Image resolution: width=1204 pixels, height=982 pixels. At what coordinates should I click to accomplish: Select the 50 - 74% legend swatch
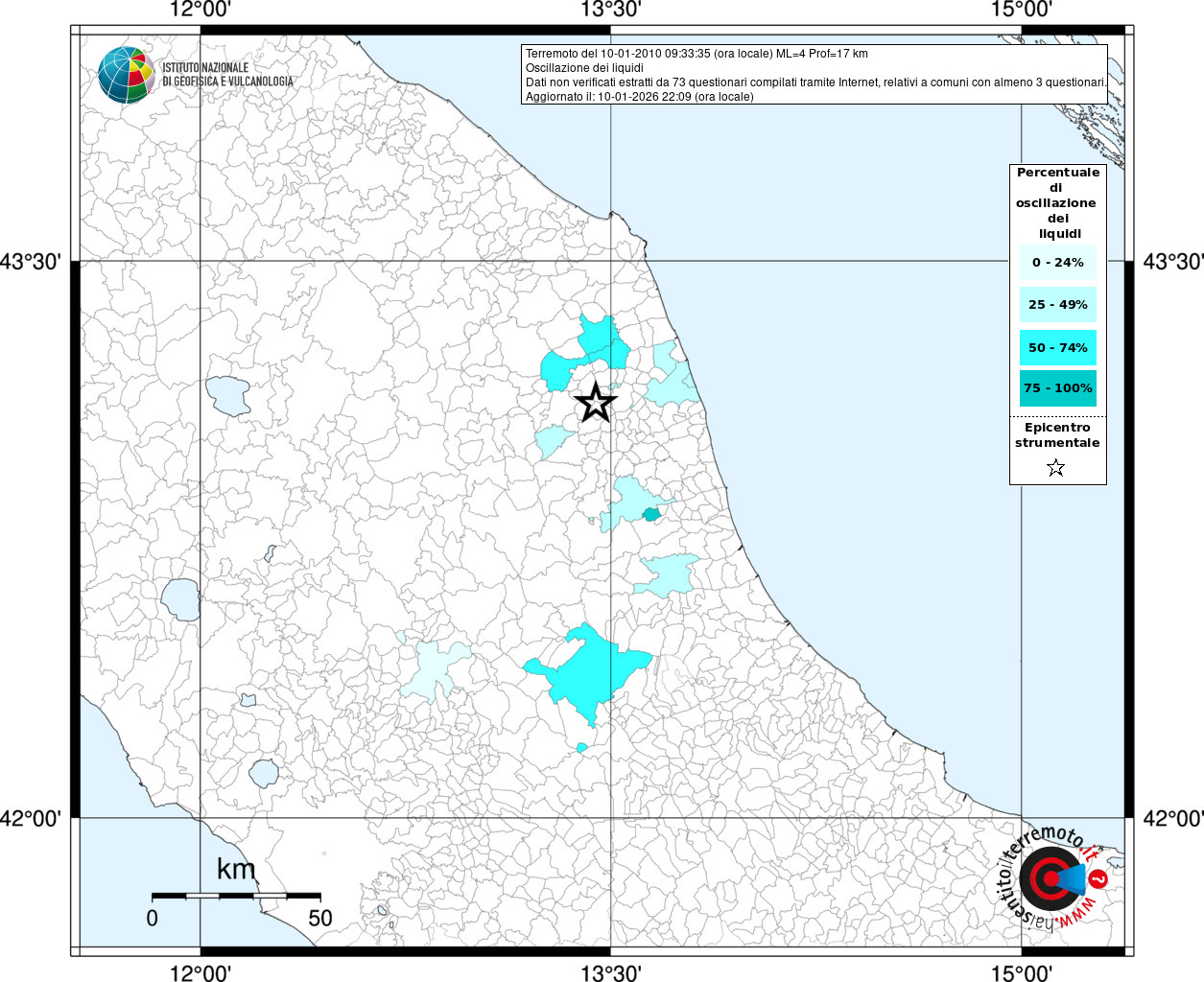click(1057, 348)
